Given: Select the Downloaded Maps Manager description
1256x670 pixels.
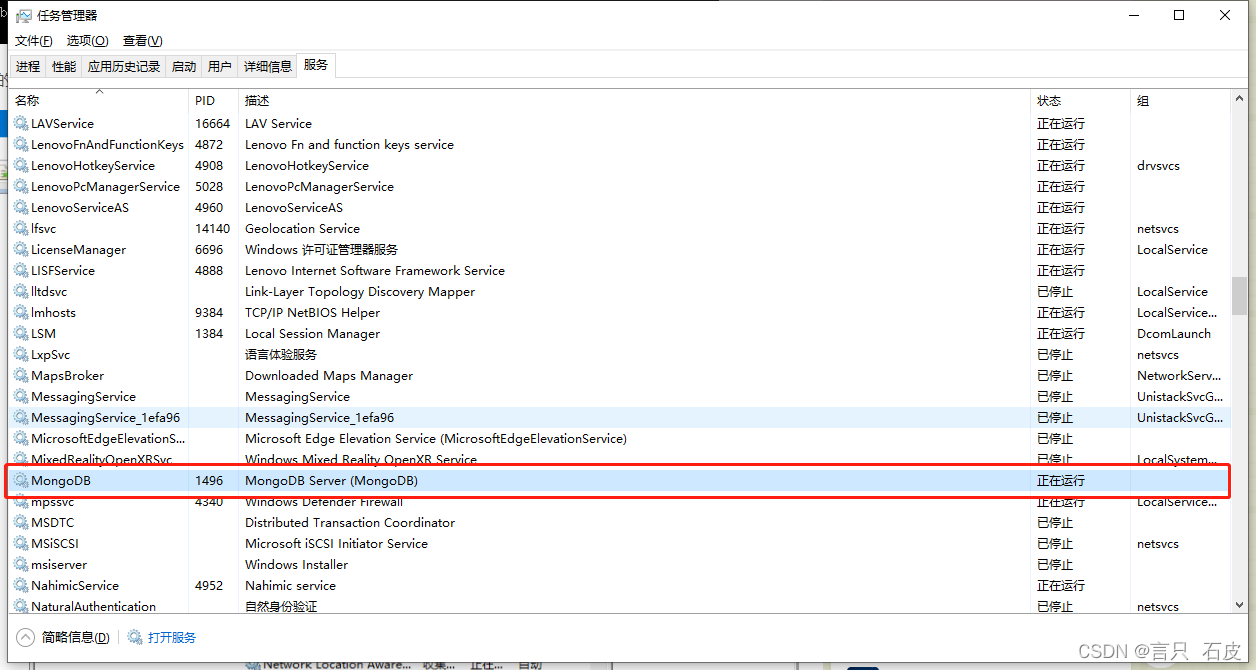Looking at the screenshot, I should tap(329, 375).
